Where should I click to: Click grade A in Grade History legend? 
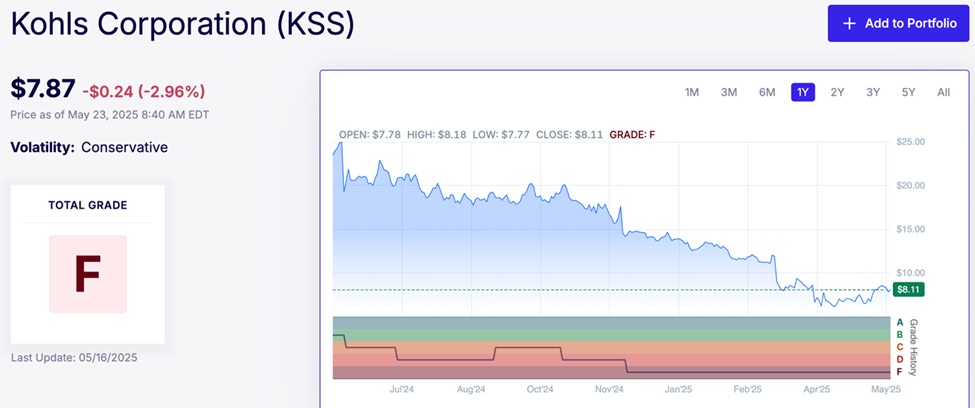(x=899, y=322)
